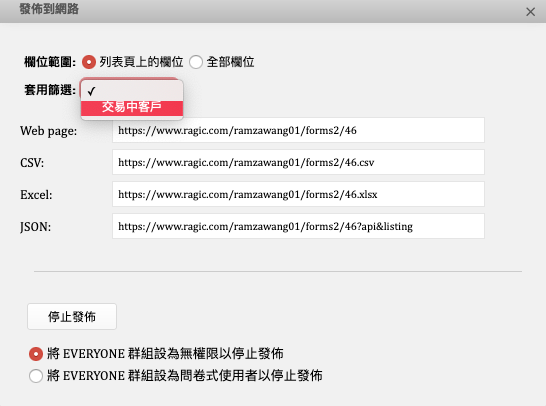Screen dimensions: 546x406
Task: Click the Excel label text
Action: (x=36, y=195)
